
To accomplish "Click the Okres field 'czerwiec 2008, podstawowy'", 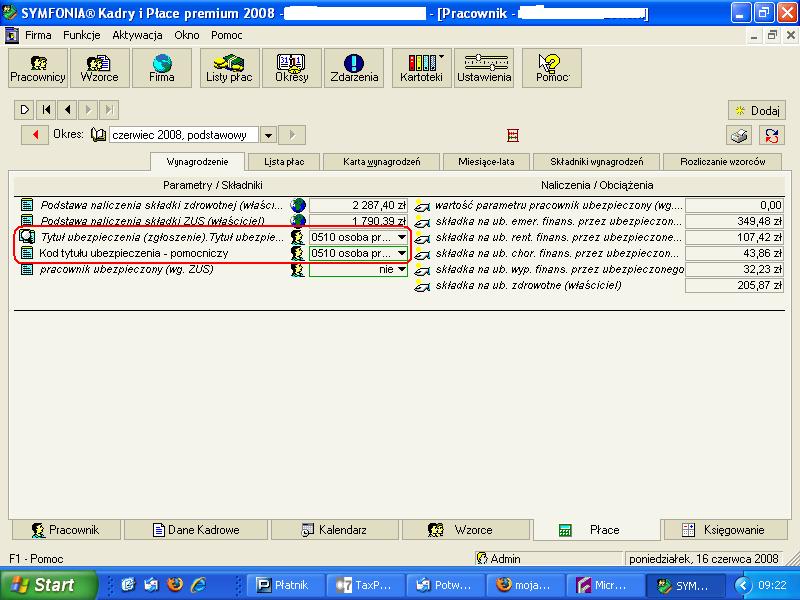I will pyautogui.click(x=184, y=135).
